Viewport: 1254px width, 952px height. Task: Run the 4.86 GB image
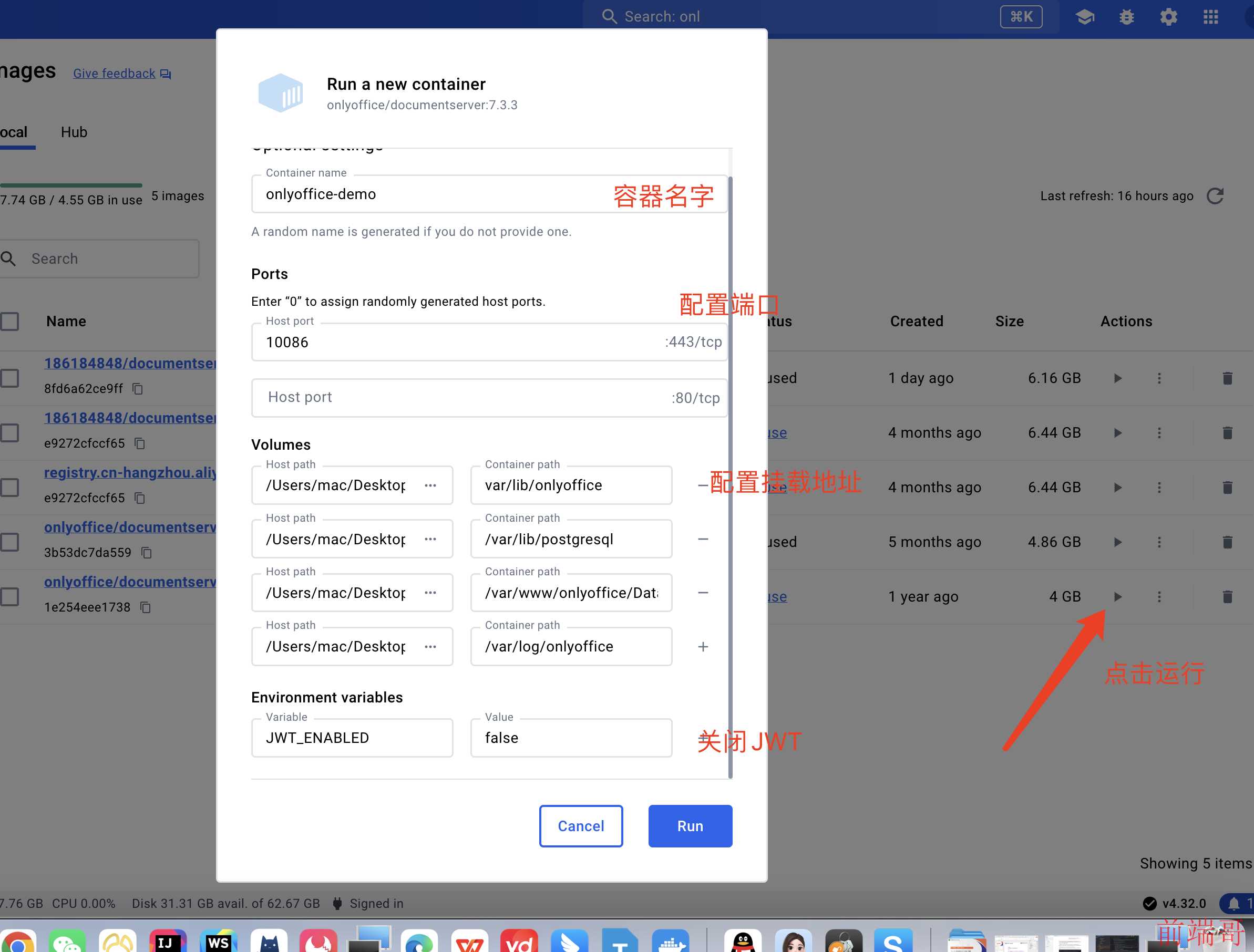pos(1117,542)
